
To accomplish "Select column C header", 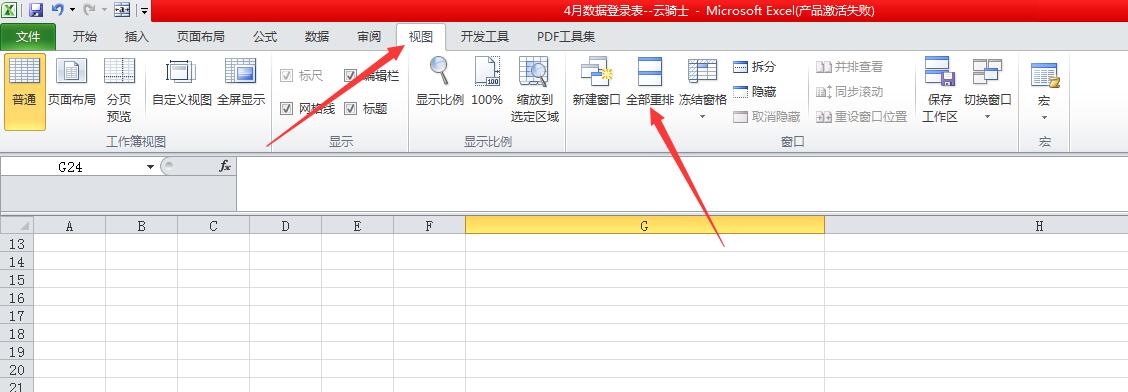I will pyautogui.click(x=214, y=225).
